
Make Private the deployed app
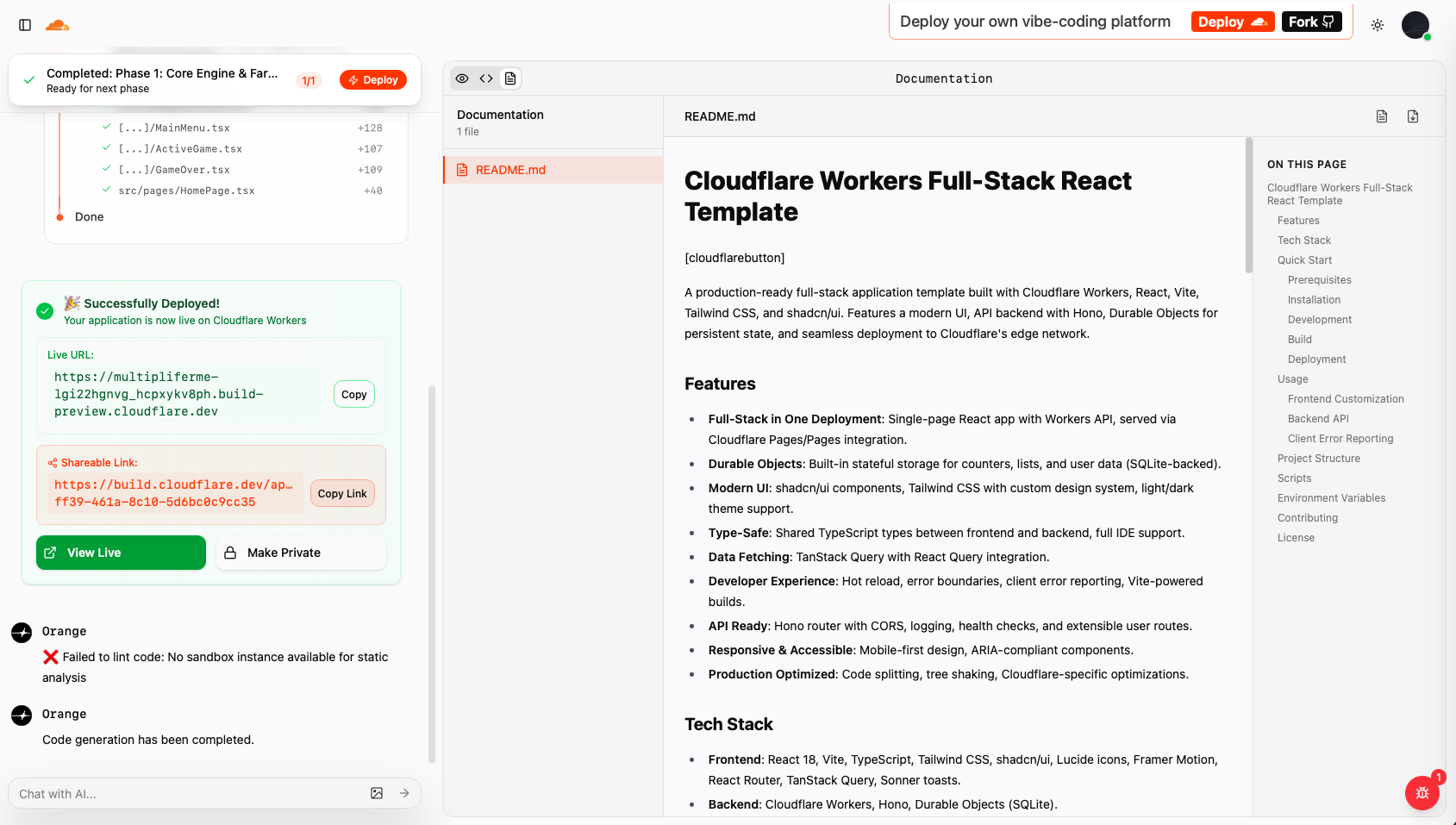pyautogui.click(x=300, y=553)
